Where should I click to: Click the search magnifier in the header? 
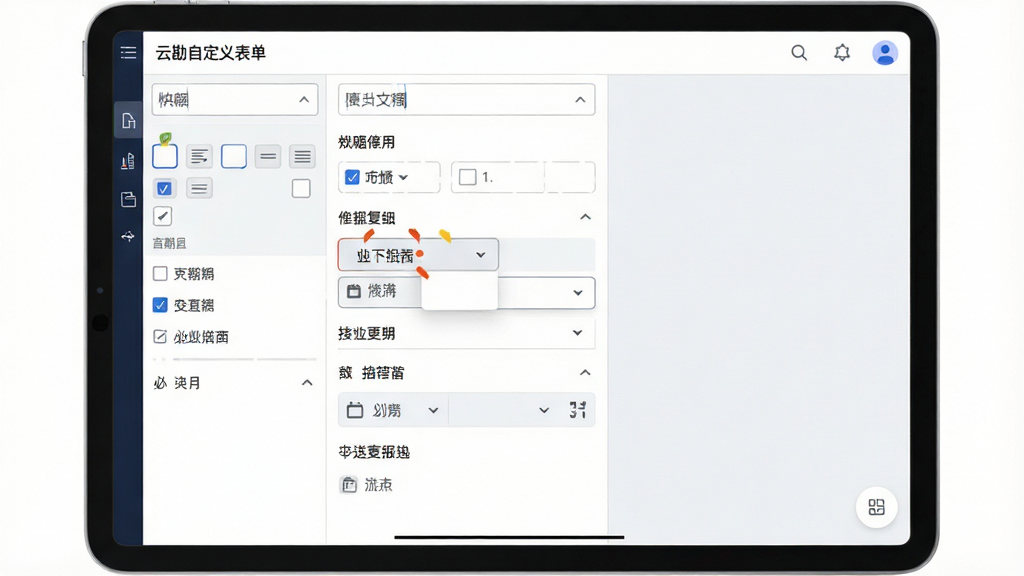click(x=799, y=53)
